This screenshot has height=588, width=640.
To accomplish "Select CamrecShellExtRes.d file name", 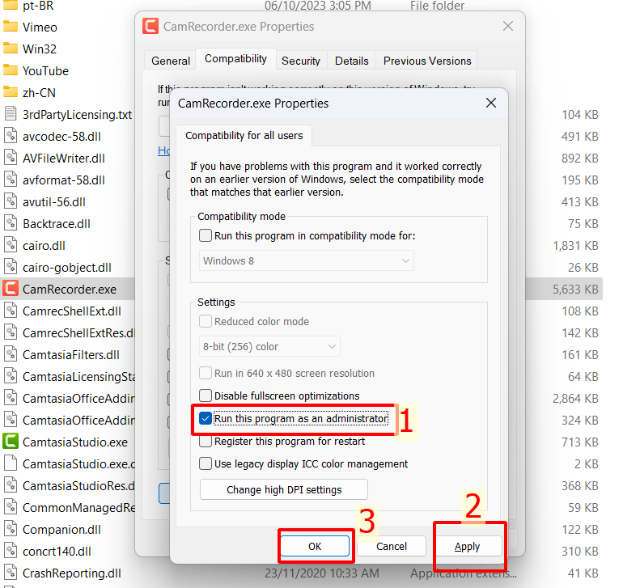I will (79, 333).
